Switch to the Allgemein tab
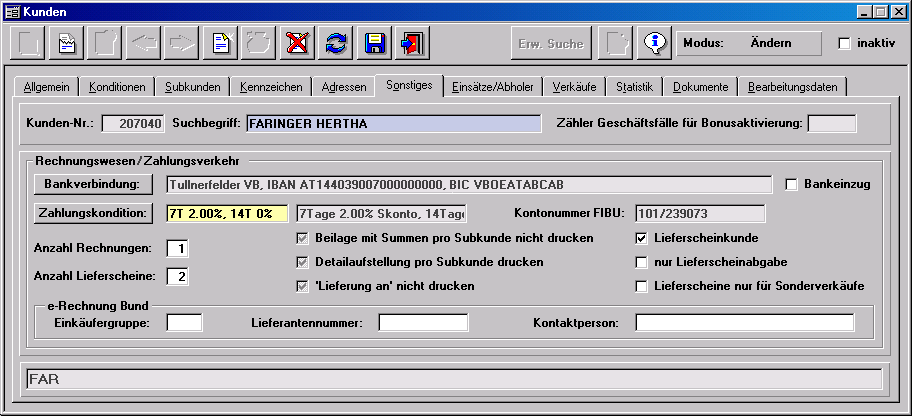Screen dimensions: 912x416 (47, 87)
